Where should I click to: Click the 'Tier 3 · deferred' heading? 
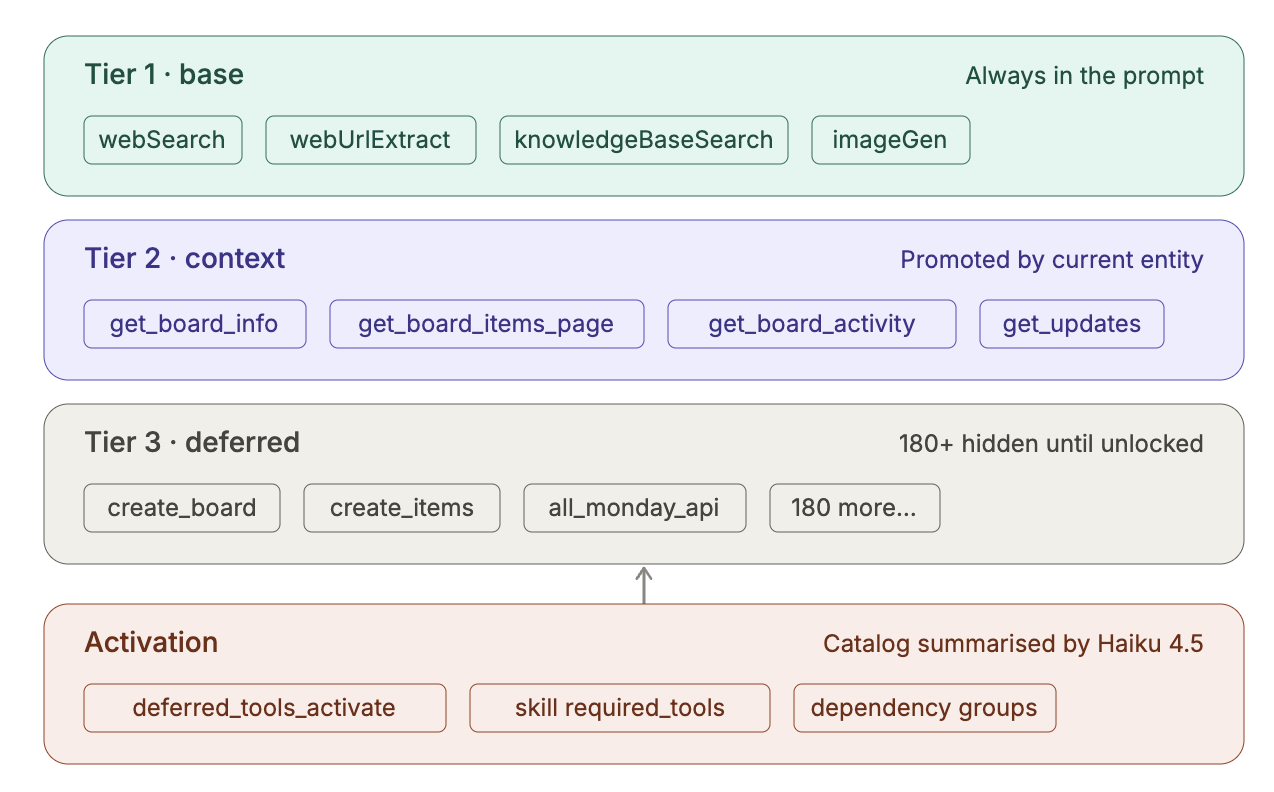(192, 443)
